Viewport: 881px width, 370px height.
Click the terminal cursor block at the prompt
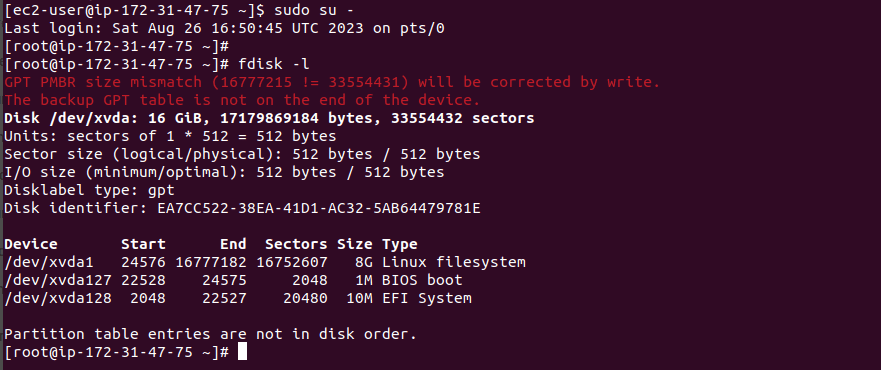(x=242, y=352)
